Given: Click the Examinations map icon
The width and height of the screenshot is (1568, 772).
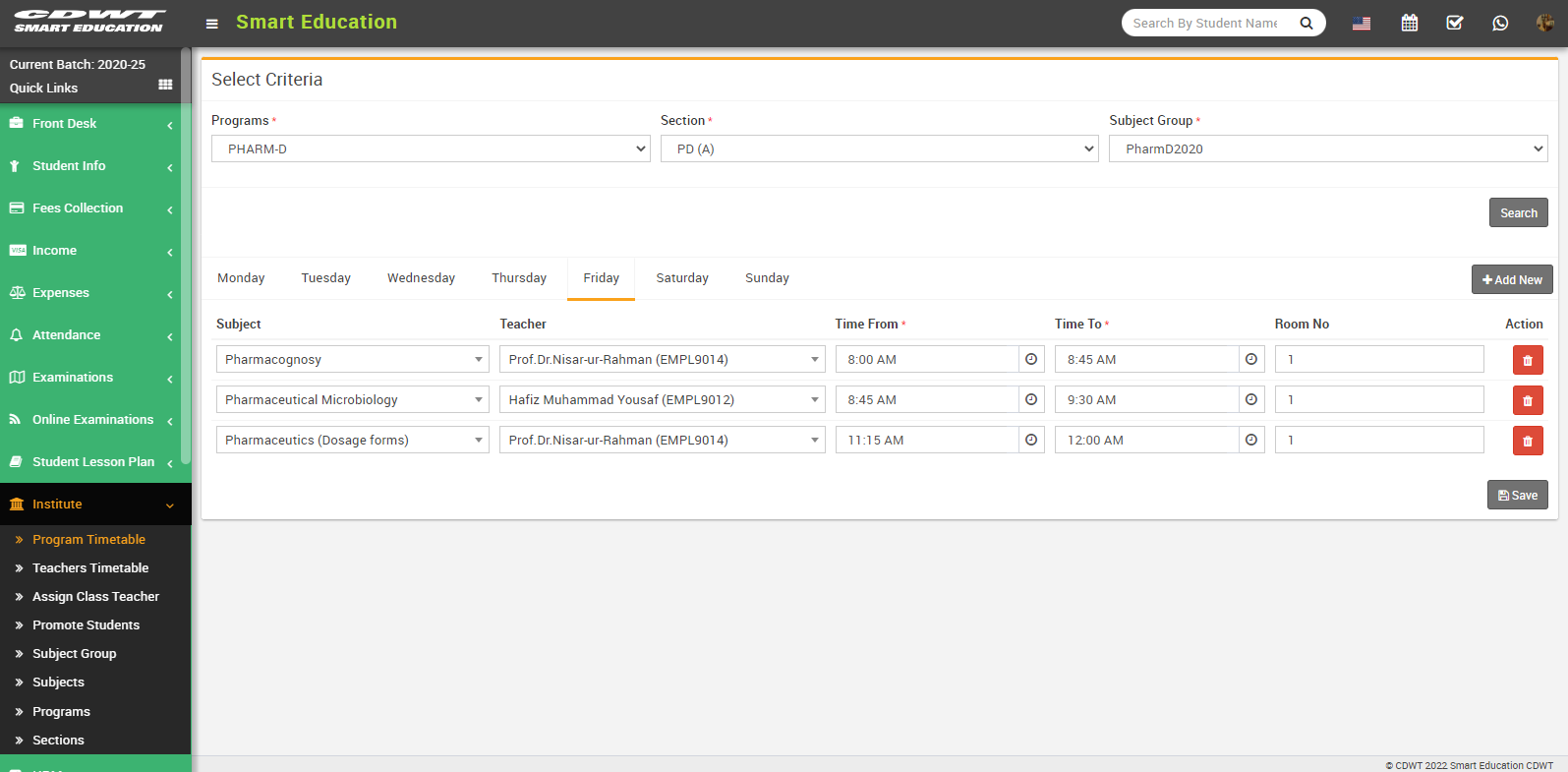Looking at the screenshot, I should [17, 377].
